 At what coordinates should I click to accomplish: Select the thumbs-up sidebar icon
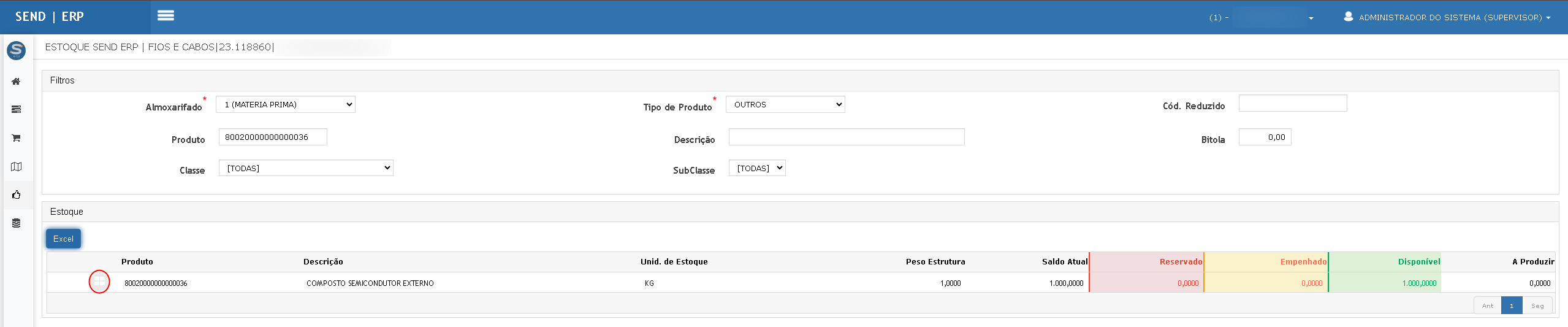(x=17, y=195)
